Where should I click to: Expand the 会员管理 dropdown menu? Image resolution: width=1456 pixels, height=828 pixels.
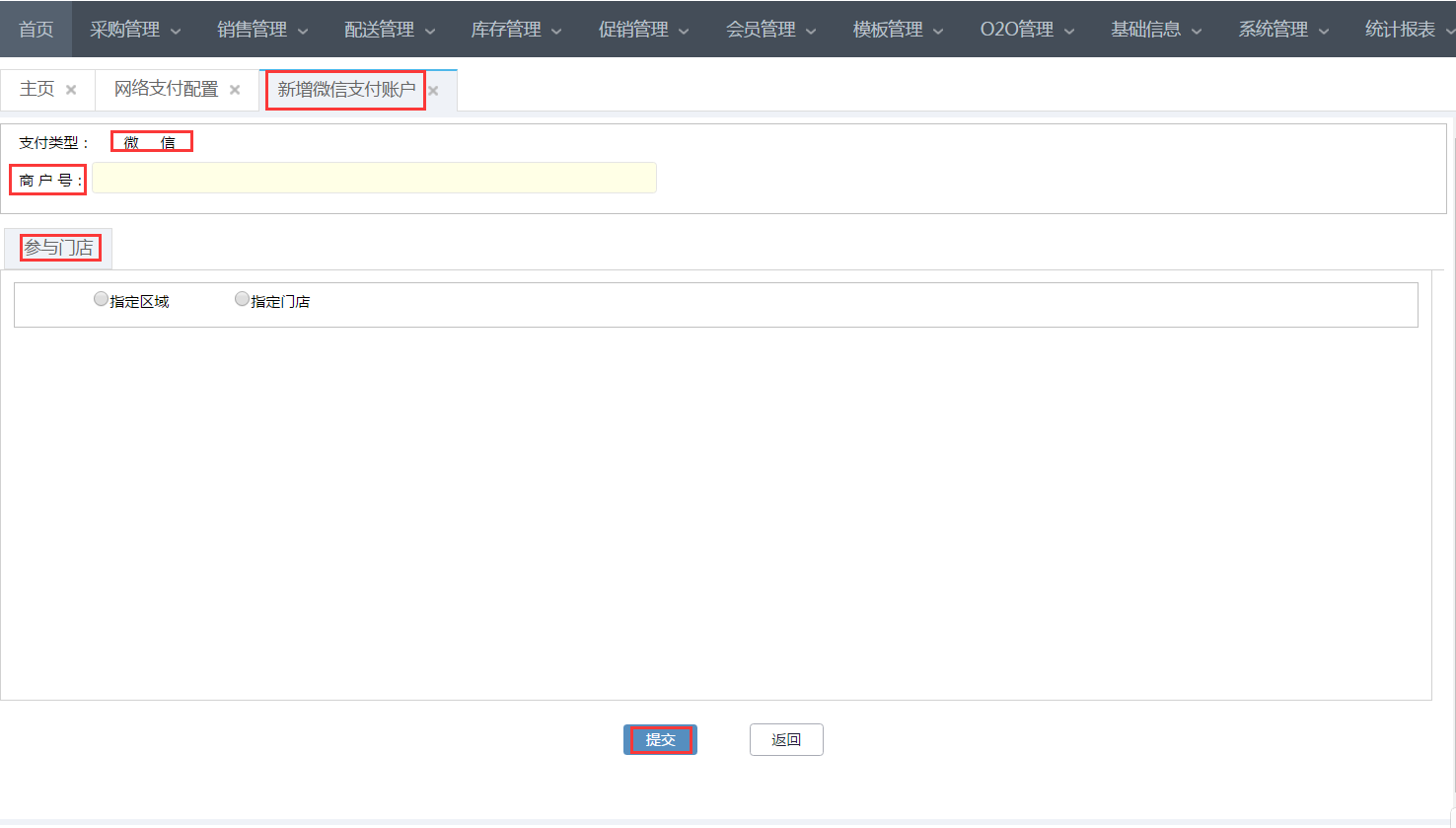pos(771,30)
